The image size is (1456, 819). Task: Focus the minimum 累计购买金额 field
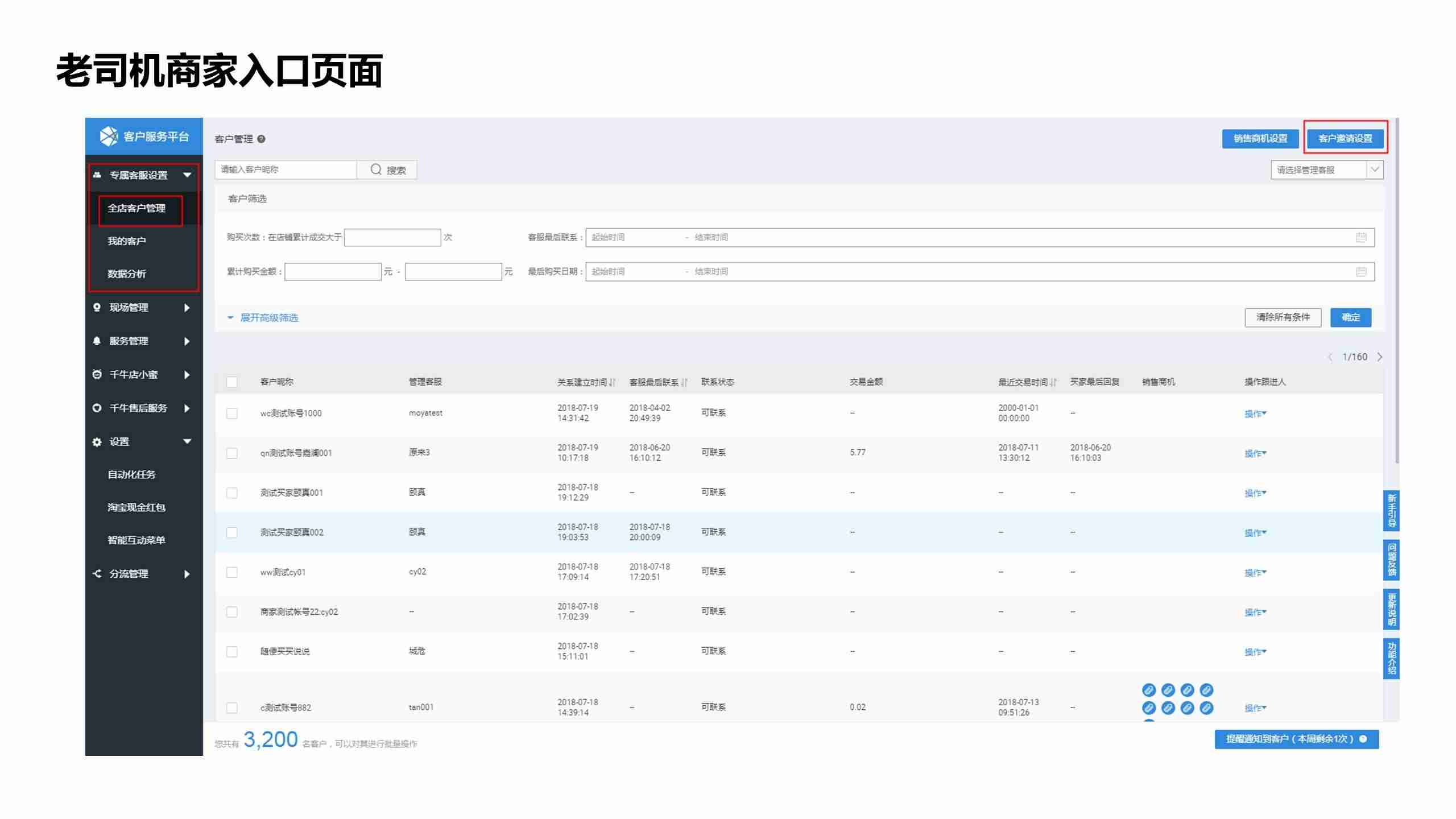[x=333, y=271]
